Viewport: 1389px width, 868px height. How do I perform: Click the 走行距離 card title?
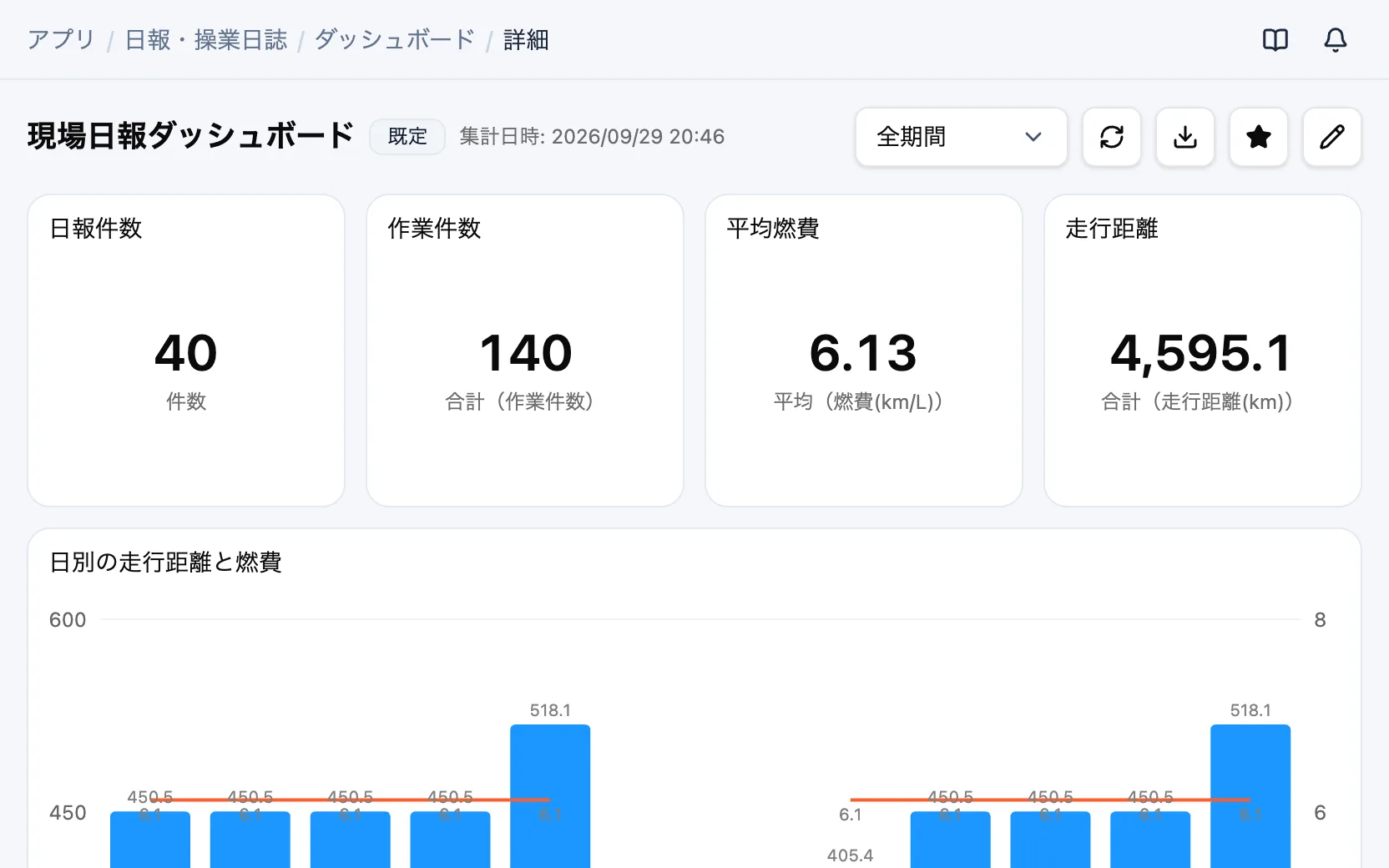point(1112,229)
